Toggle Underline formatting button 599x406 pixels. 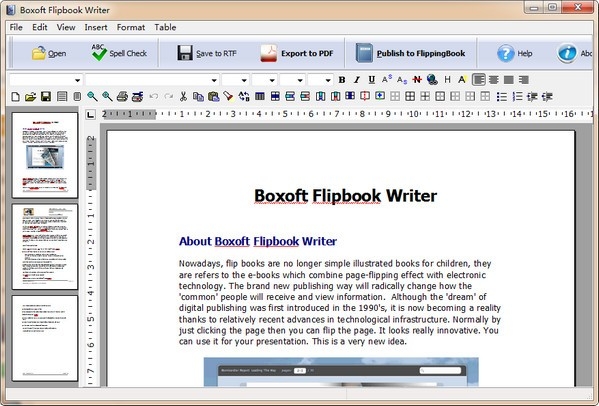coord(371,80)
